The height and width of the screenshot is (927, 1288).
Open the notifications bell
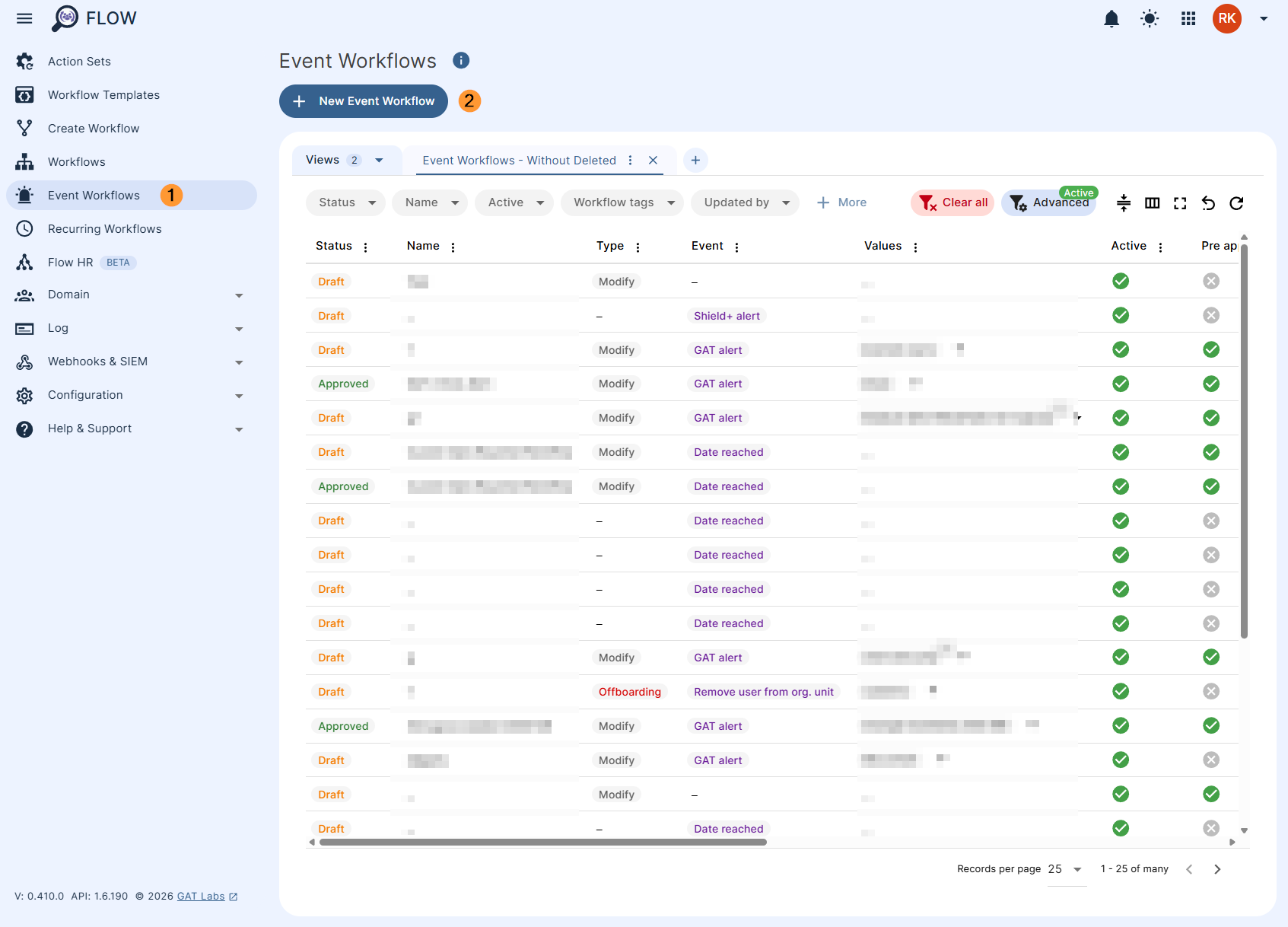point(1111,18)
